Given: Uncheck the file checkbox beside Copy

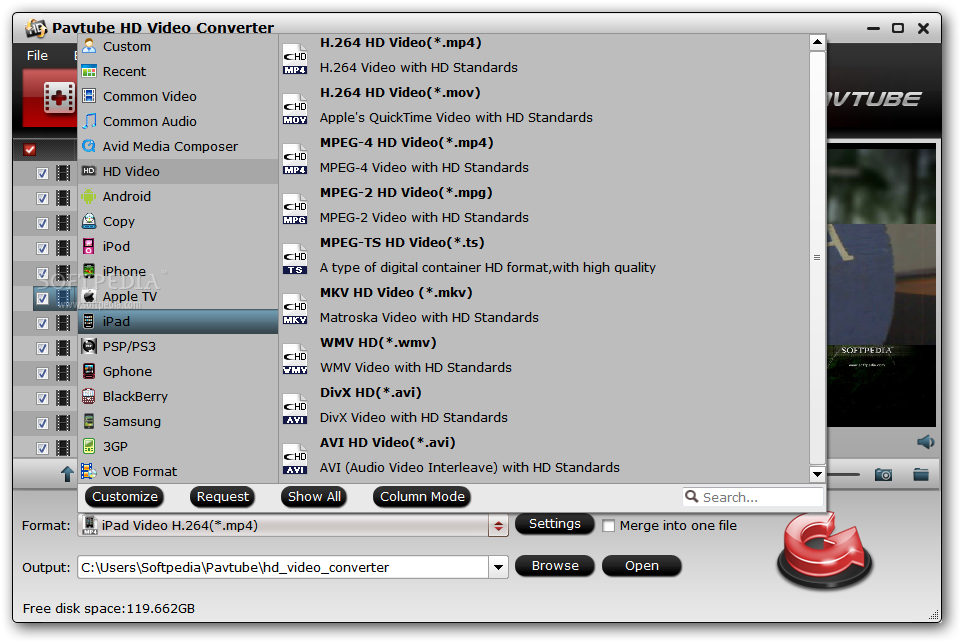Looking at the screenshot, I should [42, 223].
